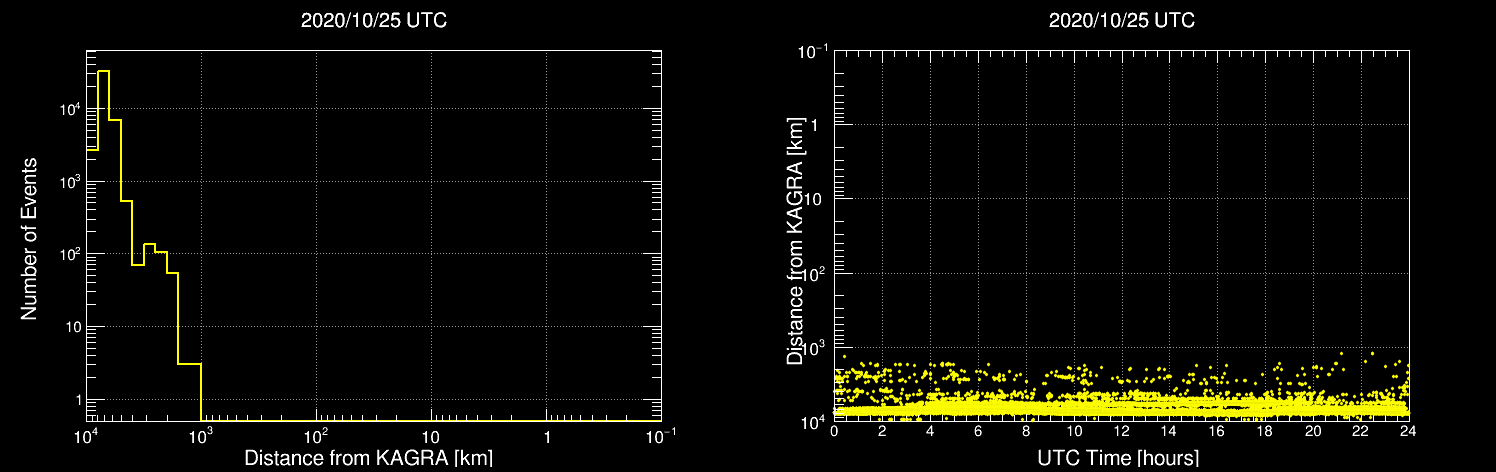
Task: Click the 10^2 tick on Number of Events axis
Action: (x=68, y=253)
